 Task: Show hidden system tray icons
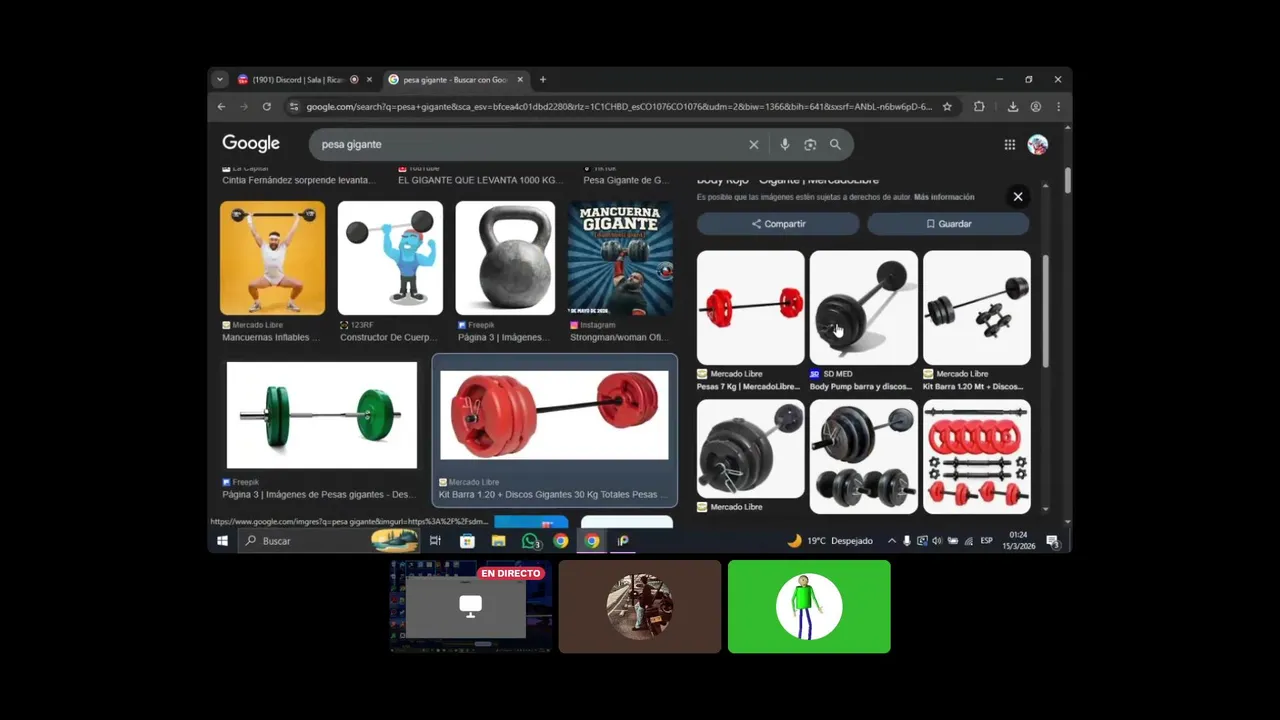click(891, 541)
